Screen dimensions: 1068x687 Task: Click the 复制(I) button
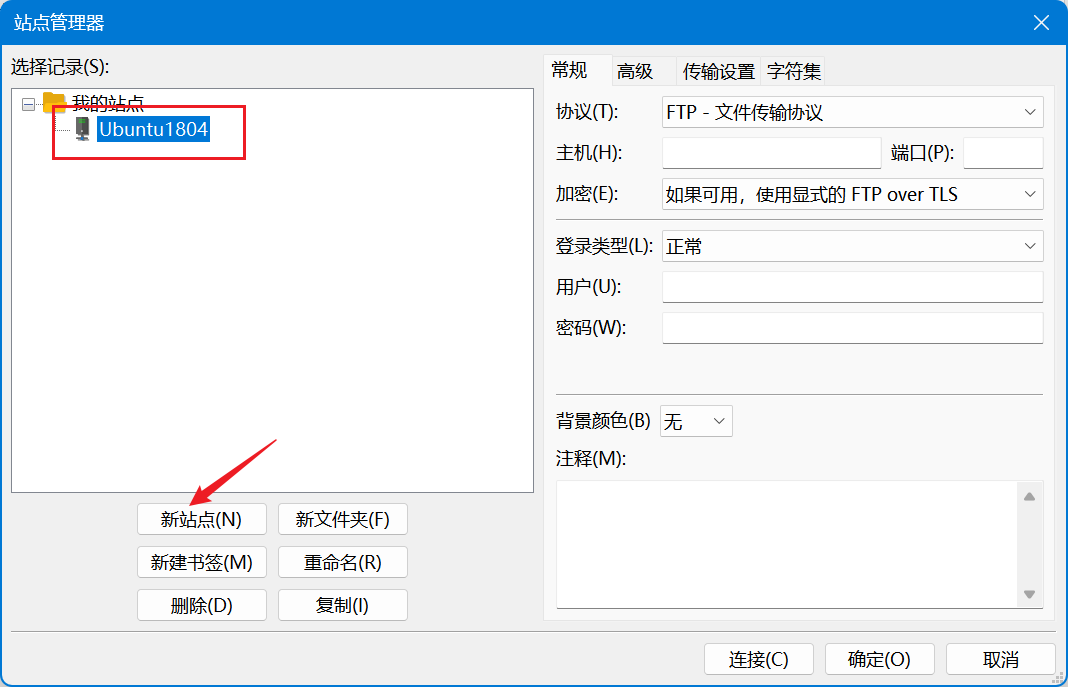click(x=343, y=605)
